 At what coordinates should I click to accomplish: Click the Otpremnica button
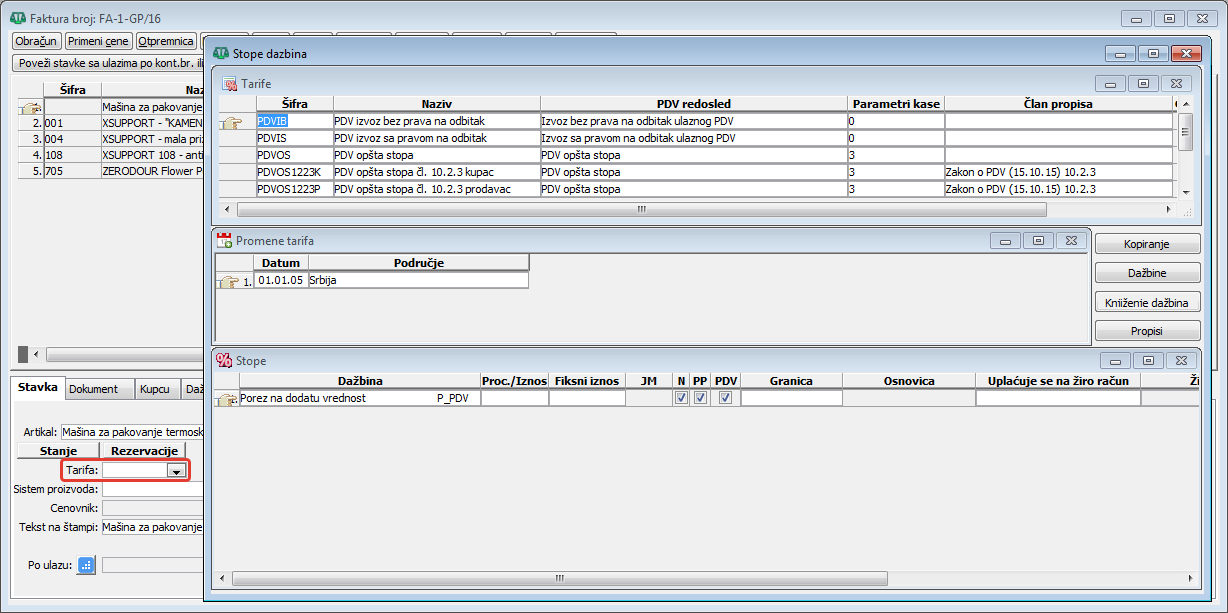click(166, 41)
